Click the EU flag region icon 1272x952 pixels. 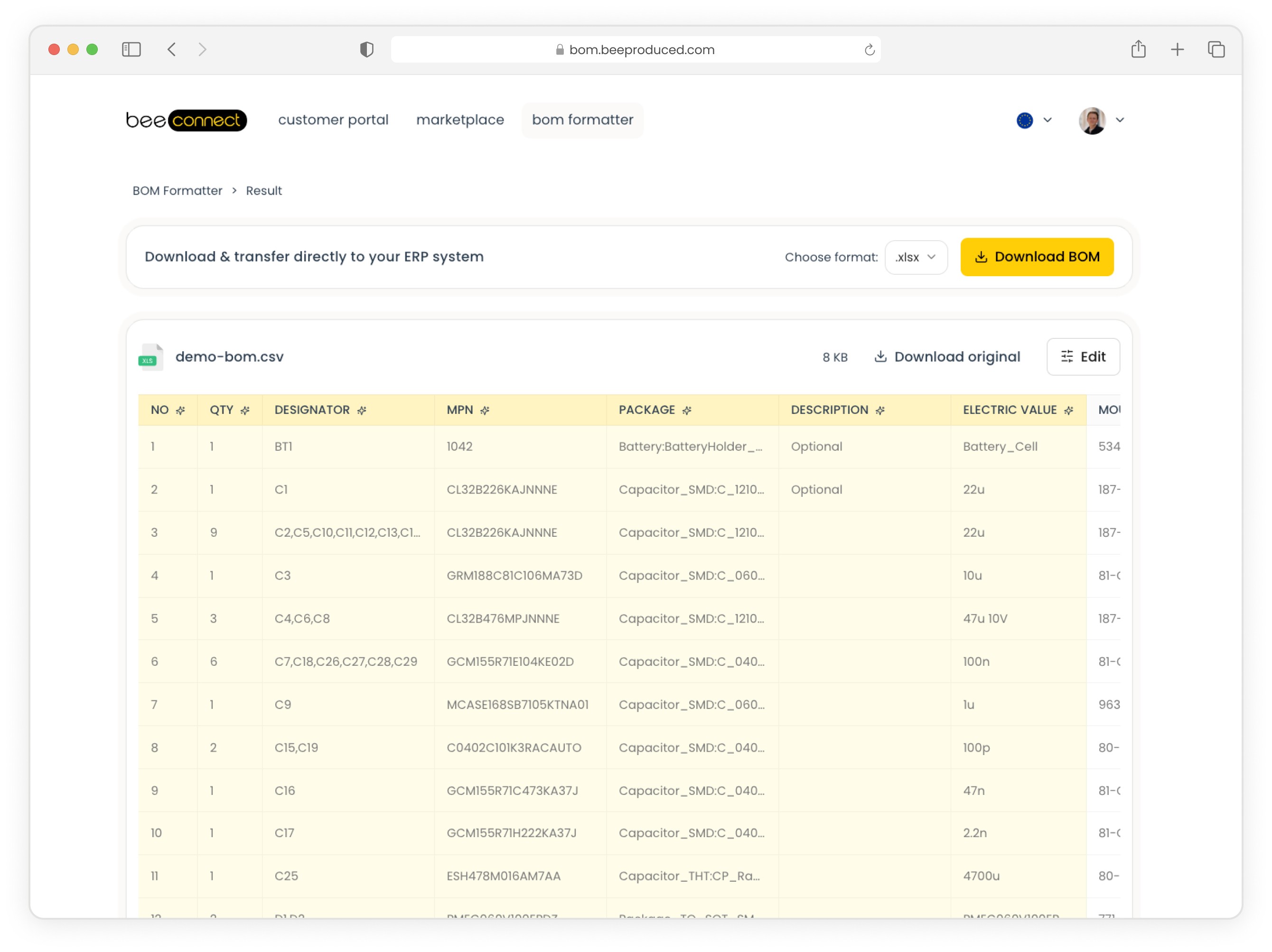coord(1024,120)
